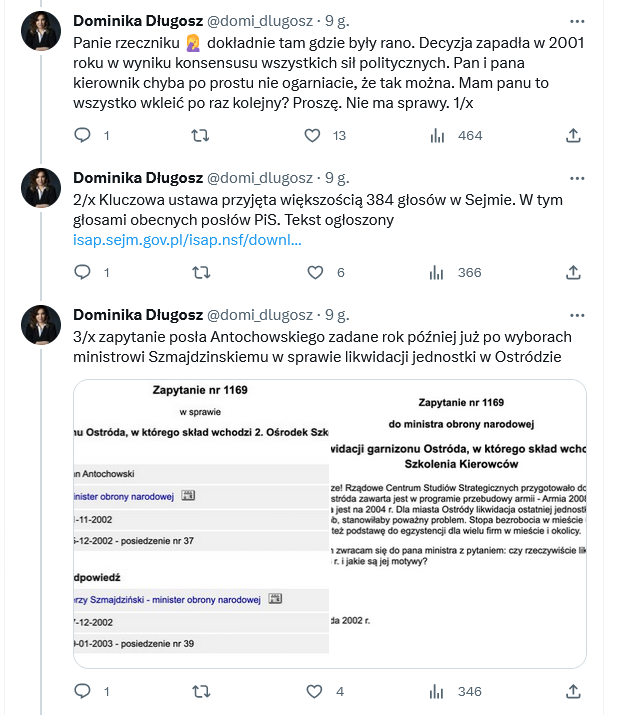The height and width of the screenshot is (715, 623).
Task: Reply to the first tweet ending in 1/x
Action: (x=83, y=135)
